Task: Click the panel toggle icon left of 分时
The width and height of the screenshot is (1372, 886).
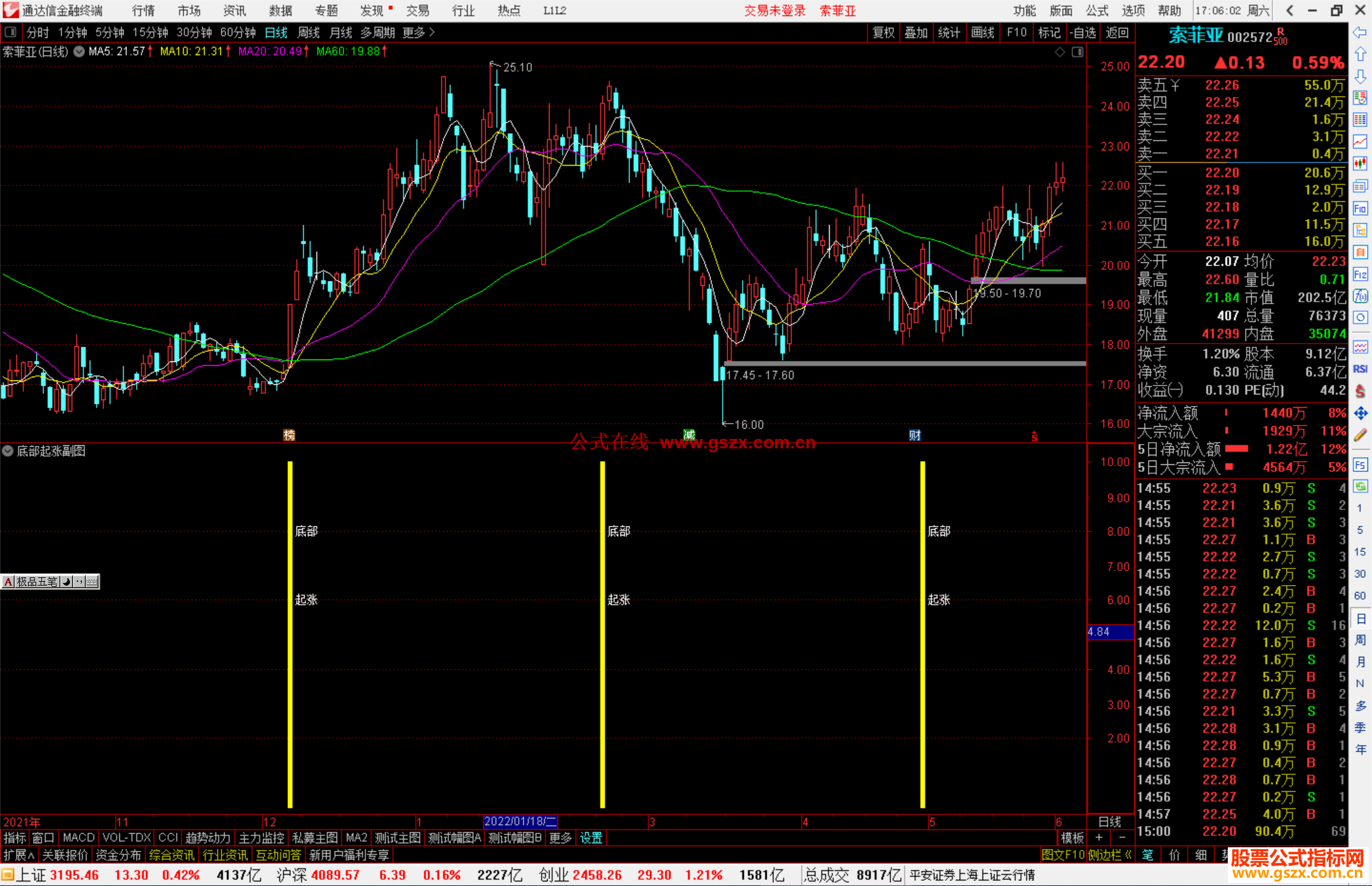Action: pyautogui.click(x=10, y=32)
